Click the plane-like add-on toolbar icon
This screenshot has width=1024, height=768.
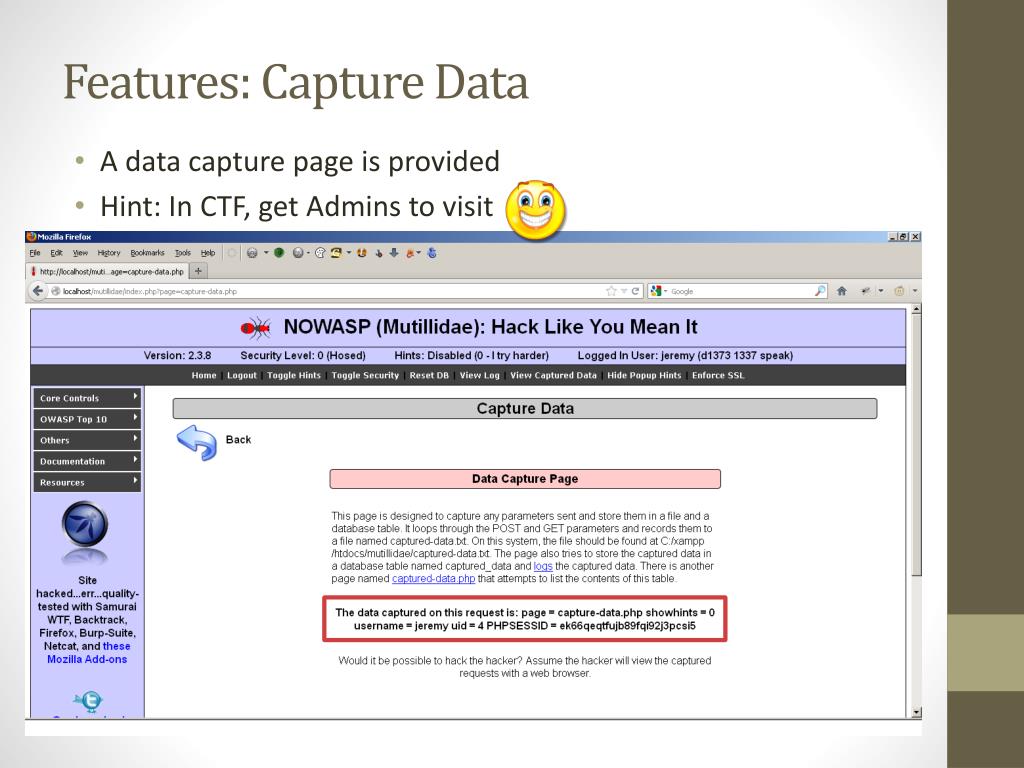click(x=866, y=291)
